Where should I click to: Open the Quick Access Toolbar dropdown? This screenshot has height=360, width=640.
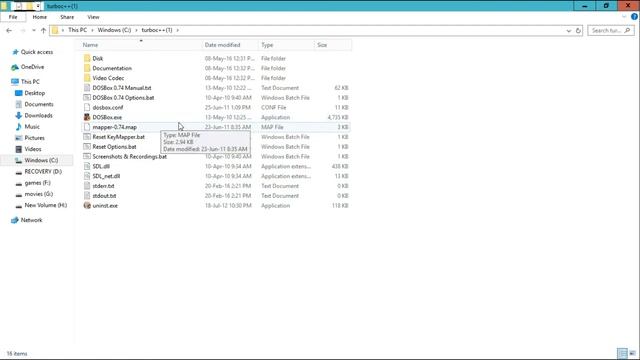pos(38,6)
